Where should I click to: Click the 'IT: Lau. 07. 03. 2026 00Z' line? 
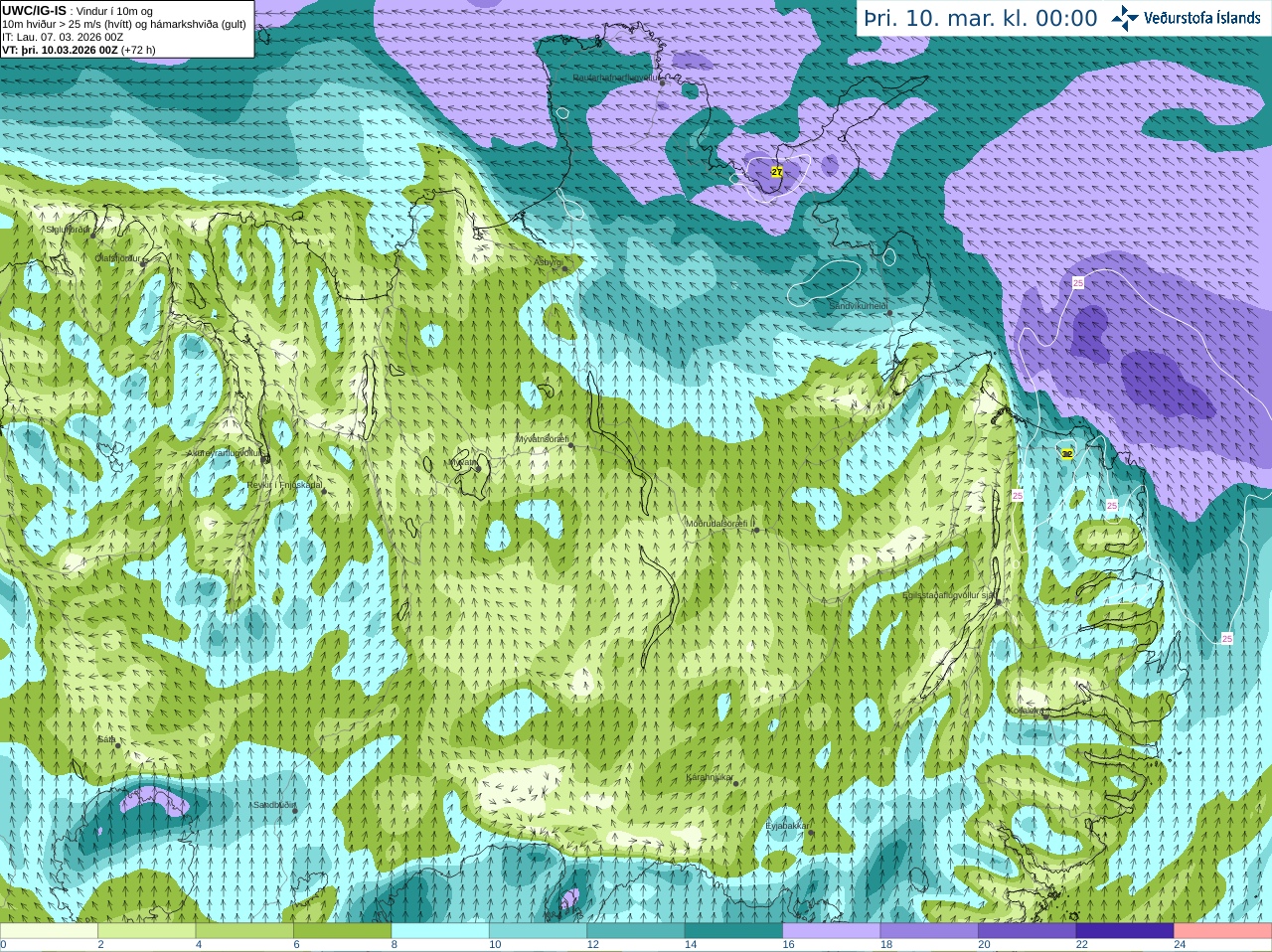pyautogui.click(x=63, y=37)
